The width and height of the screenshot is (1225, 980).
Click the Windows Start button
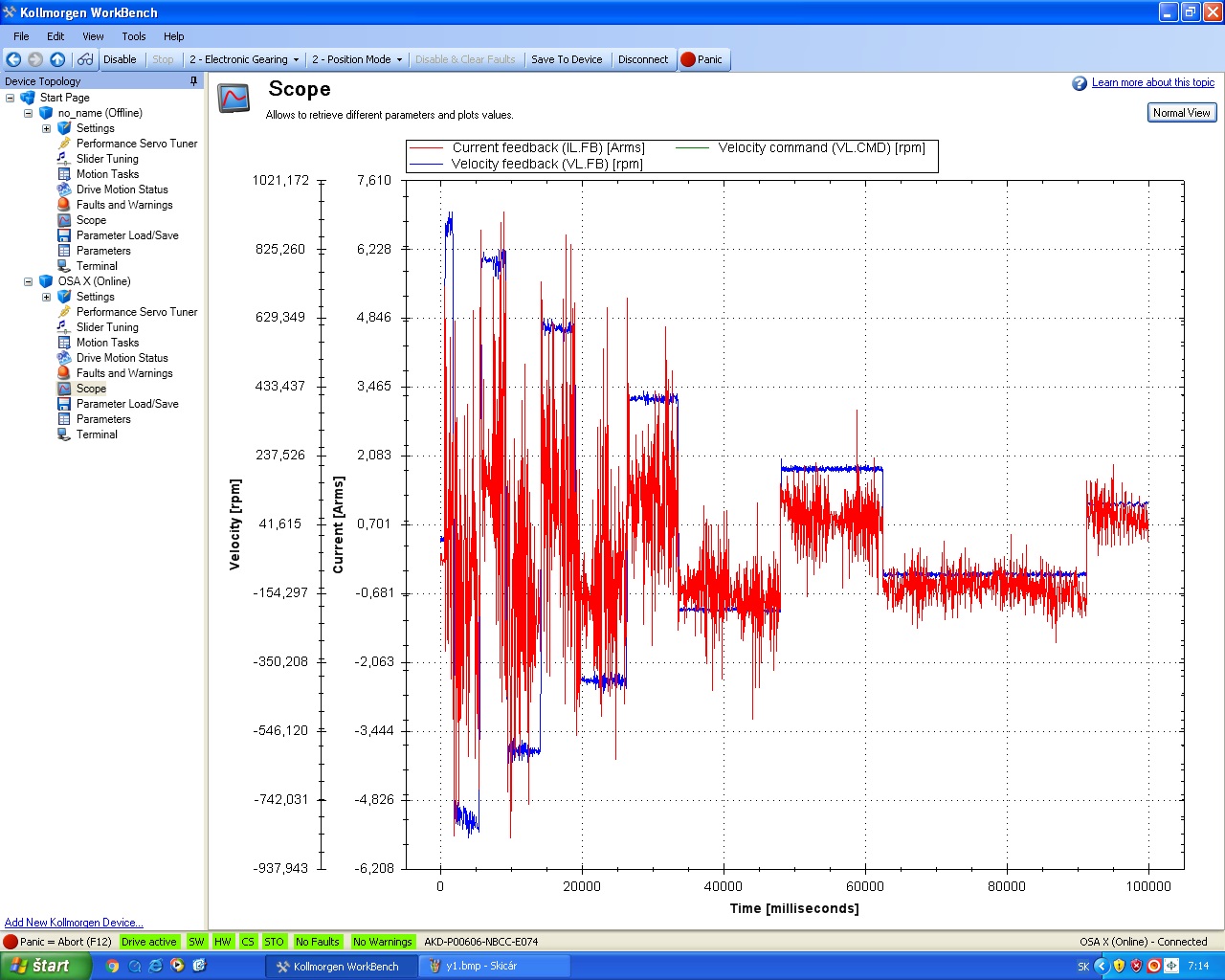tap(45, 966)
